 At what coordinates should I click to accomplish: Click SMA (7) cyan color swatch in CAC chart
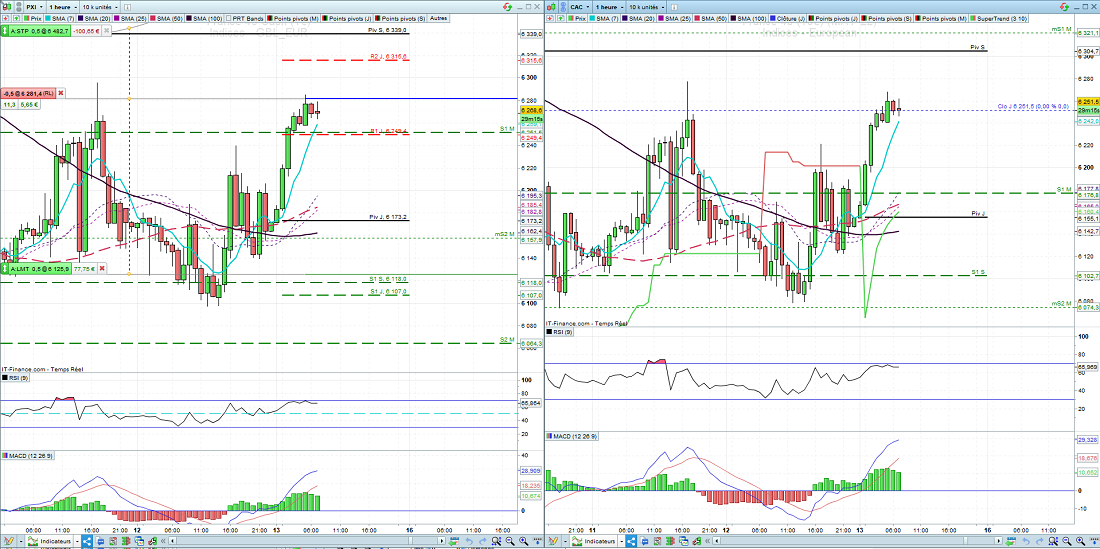click(592, 18)
